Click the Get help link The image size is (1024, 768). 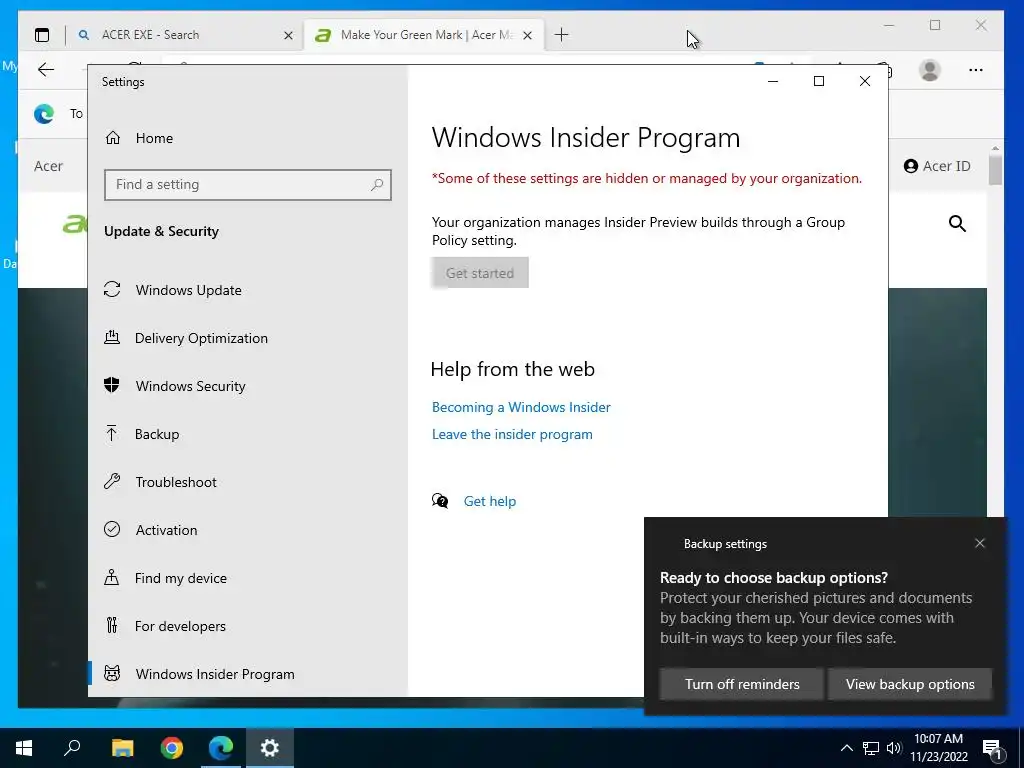490,501
